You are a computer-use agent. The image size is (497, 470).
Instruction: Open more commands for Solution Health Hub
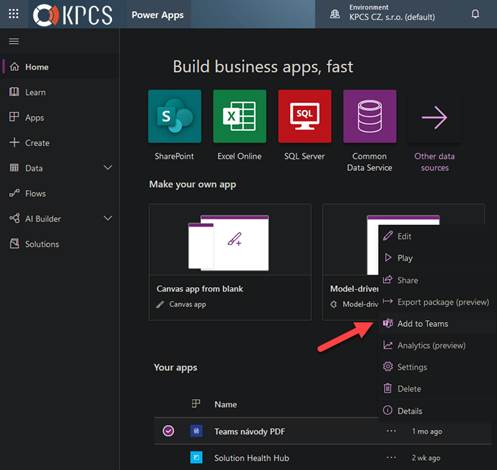pyautogui.click(x=391, y=457)
